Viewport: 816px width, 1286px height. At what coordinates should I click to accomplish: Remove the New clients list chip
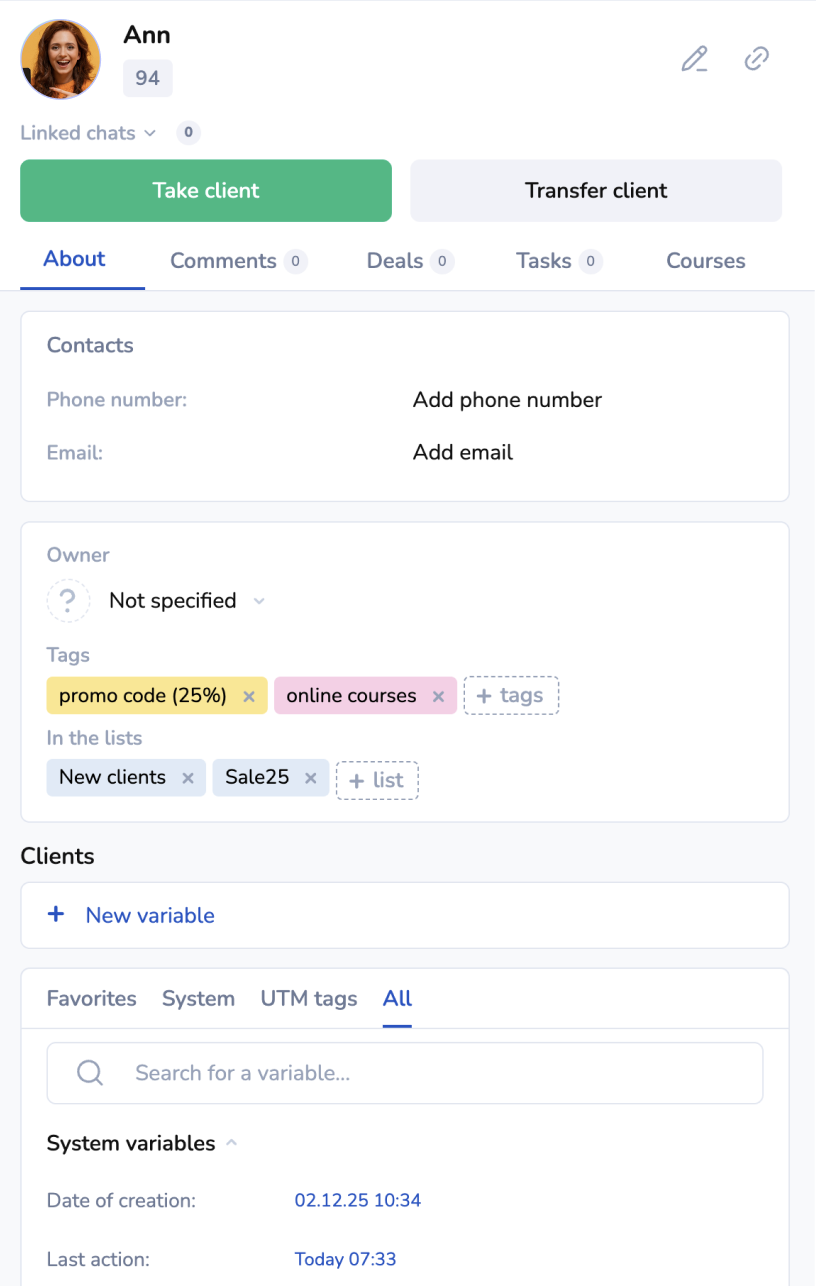(x=187, y=778)
